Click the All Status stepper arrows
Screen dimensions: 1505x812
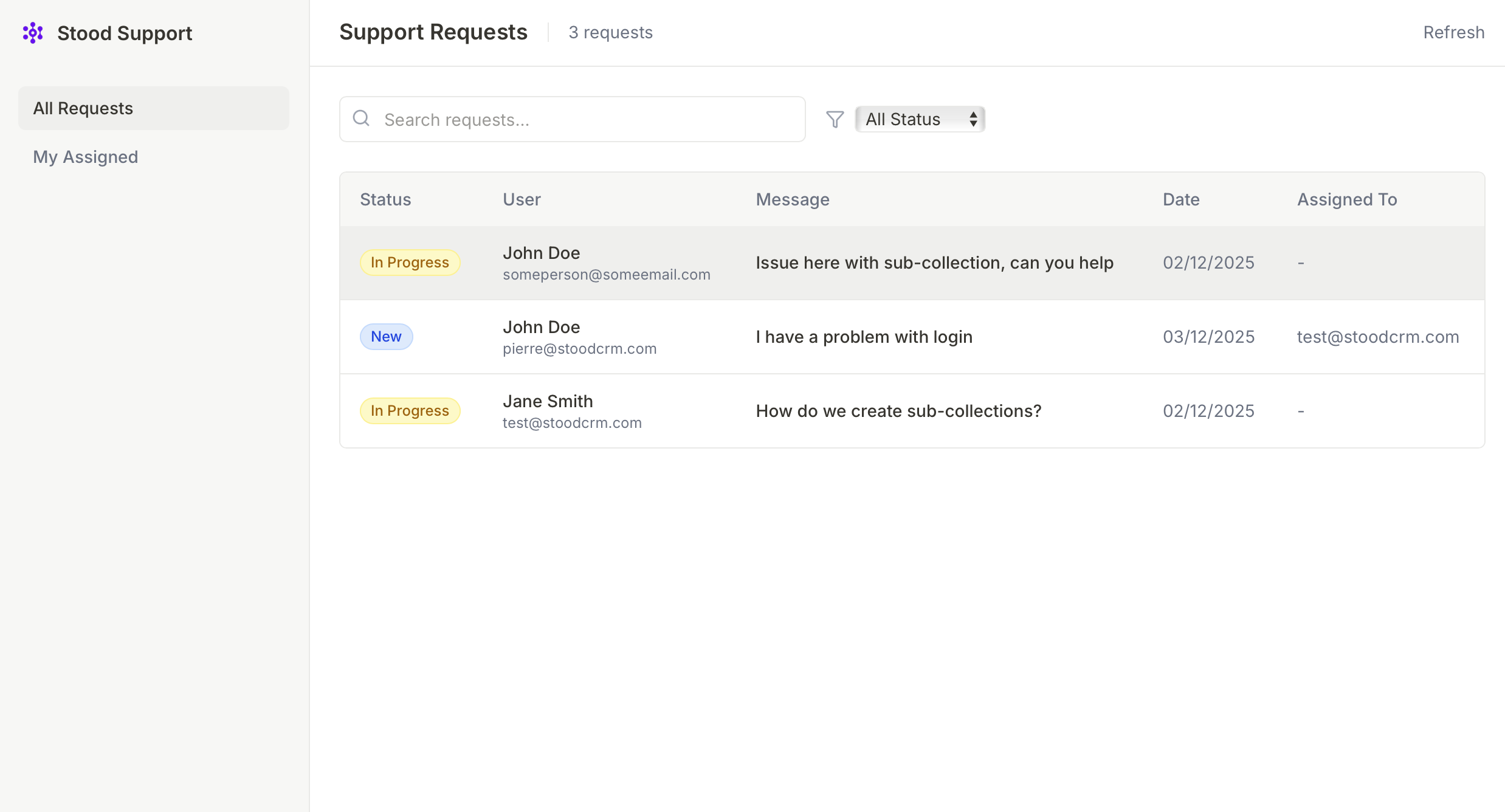[973, 119]
